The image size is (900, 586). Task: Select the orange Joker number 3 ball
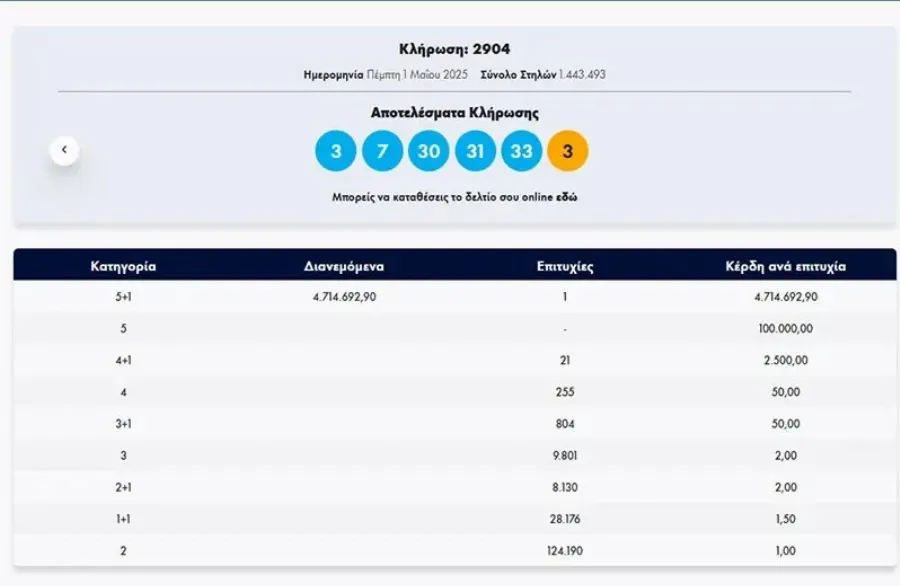pyautogui.click(x=568, y=152)
